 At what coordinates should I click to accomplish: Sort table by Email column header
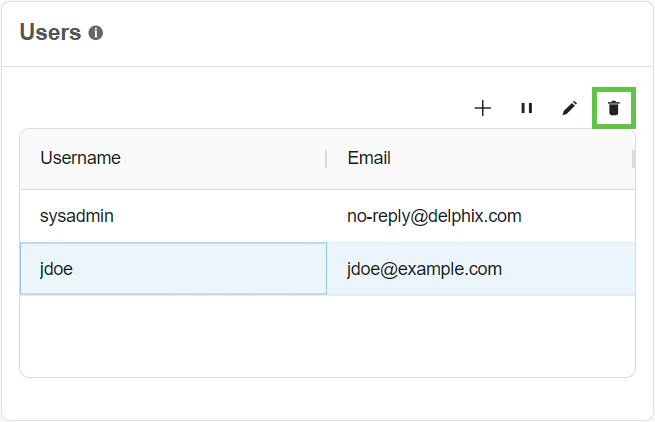click(x=369, y=158)
